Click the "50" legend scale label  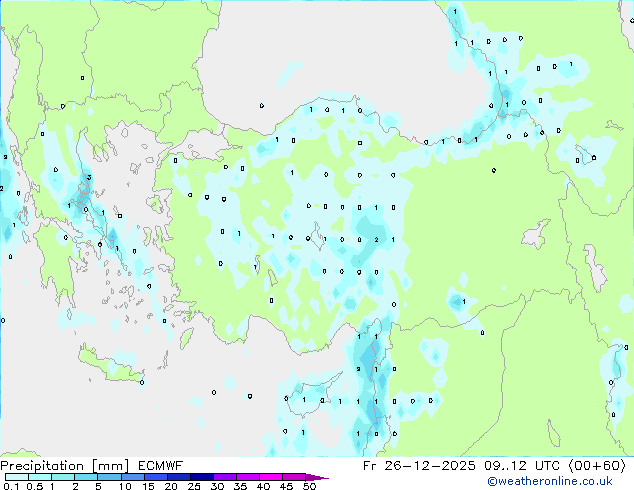(310, 486)
